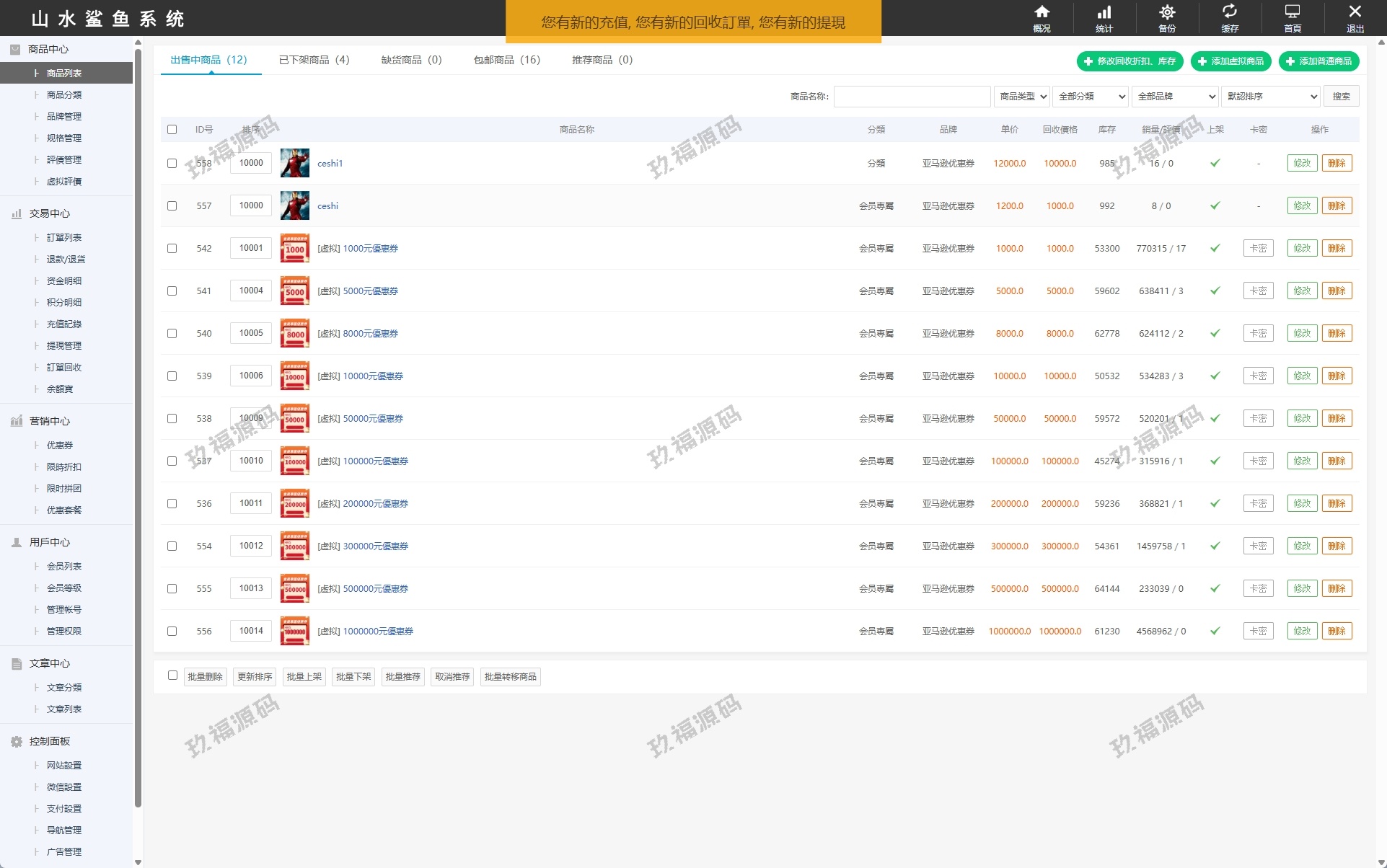This screenshot has width=1387, height=868.
Task: Switch to the 已下架商品 (4) tab
Action: pos(314,60)
